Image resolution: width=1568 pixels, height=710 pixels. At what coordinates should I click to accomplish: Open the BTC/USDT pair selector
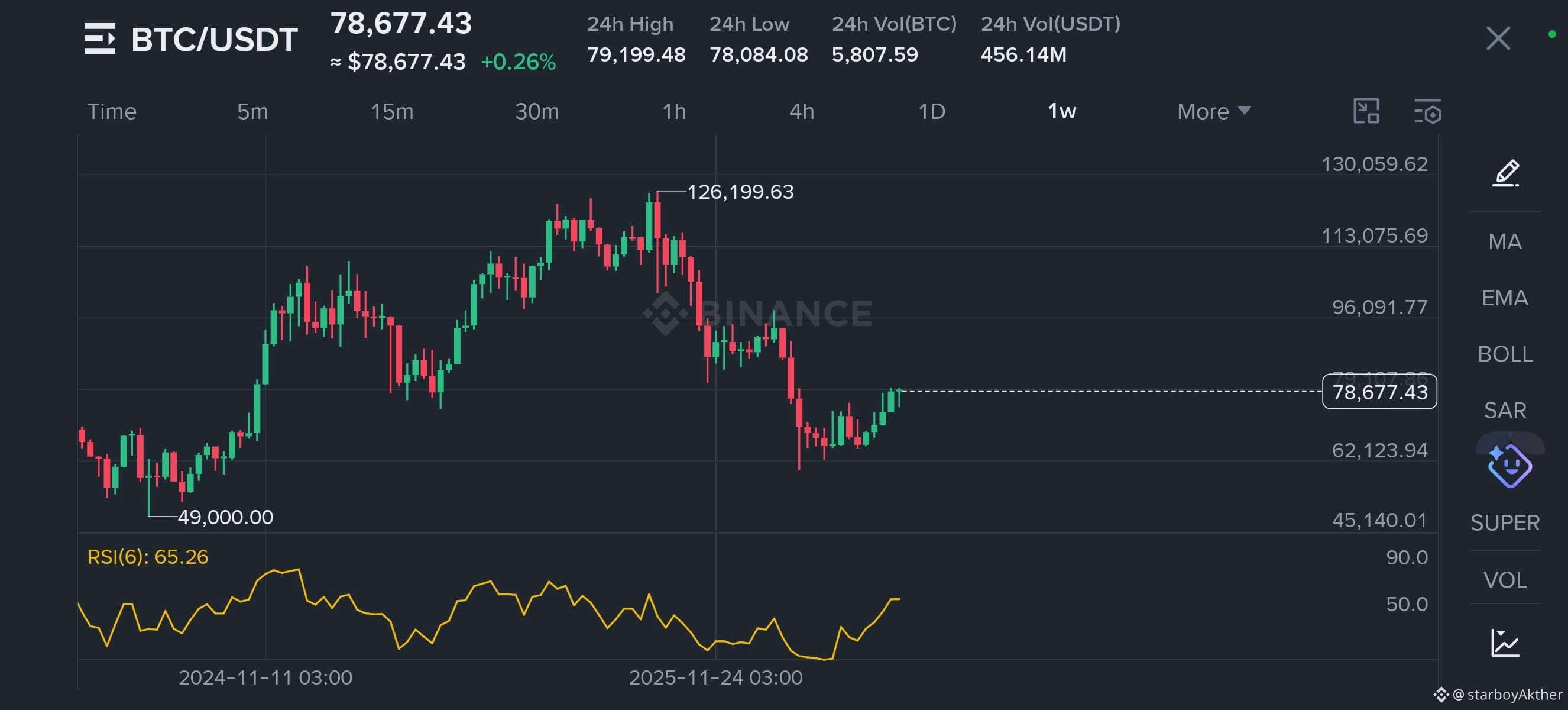[214, 40]
